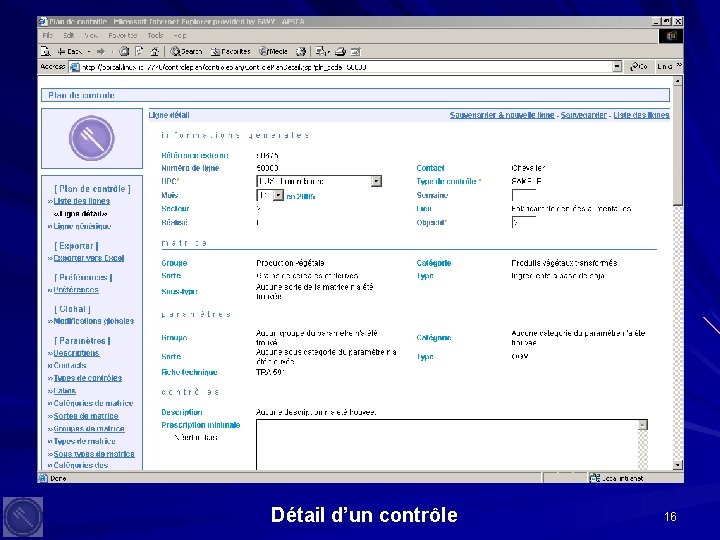Click the History toolbar icon
This screenshot has width=720, height=540.
pos(301,51)
